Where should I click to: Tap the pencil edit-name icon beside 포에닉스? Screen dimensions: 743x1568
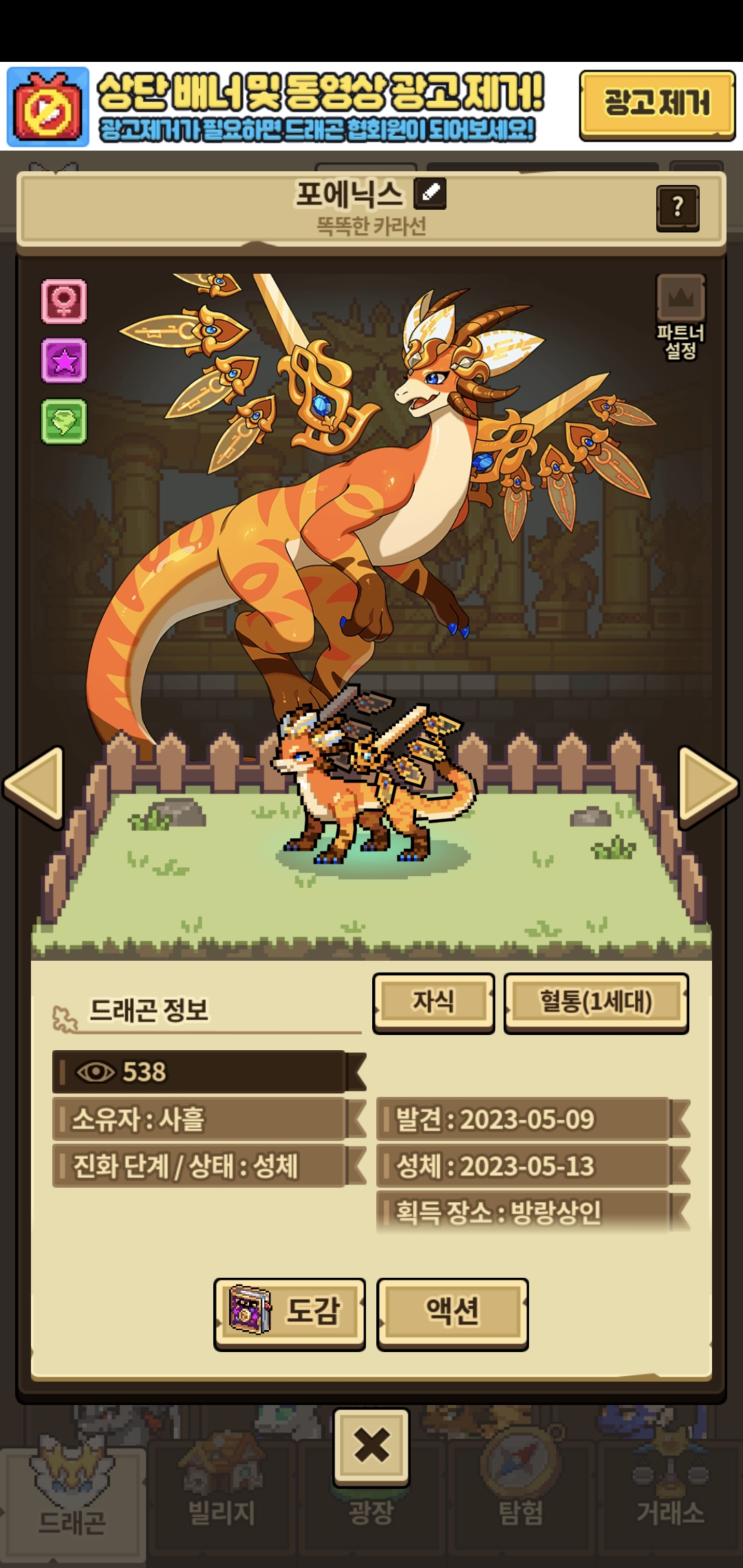click(430, 193)
